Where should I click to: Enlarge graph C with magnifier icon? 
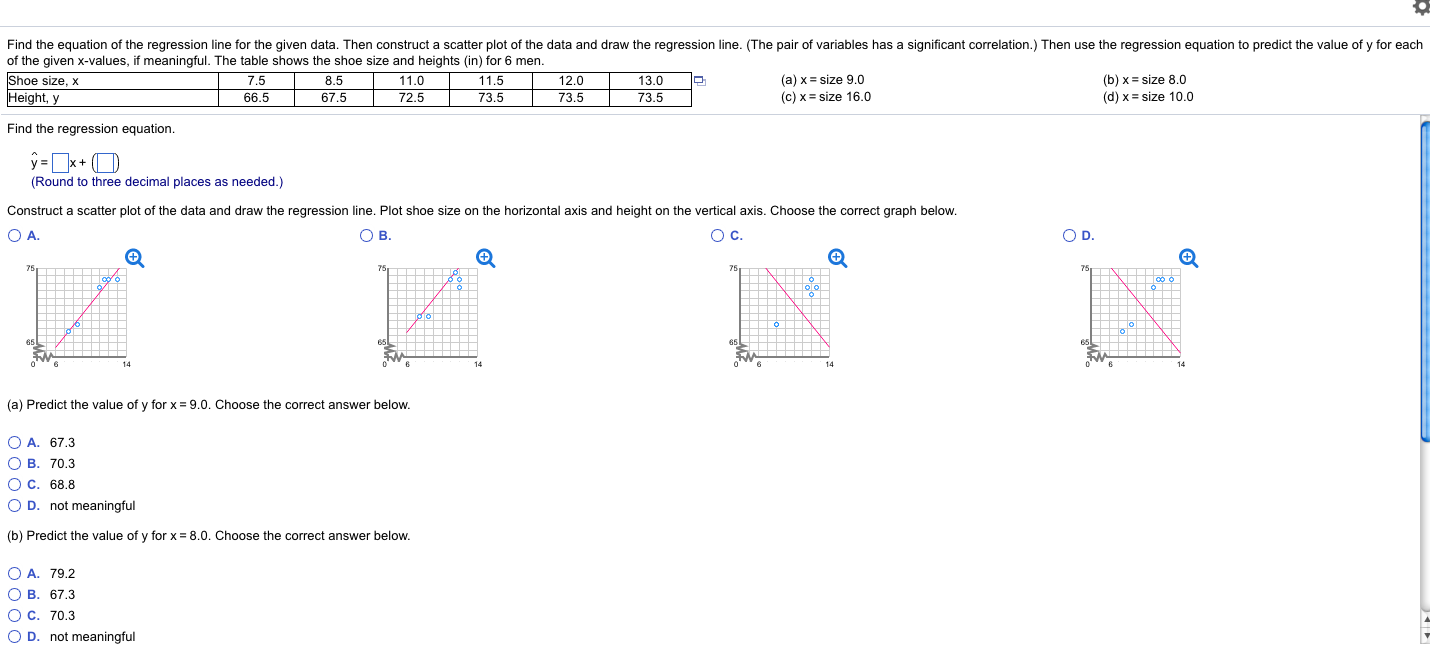click(837, 258)
